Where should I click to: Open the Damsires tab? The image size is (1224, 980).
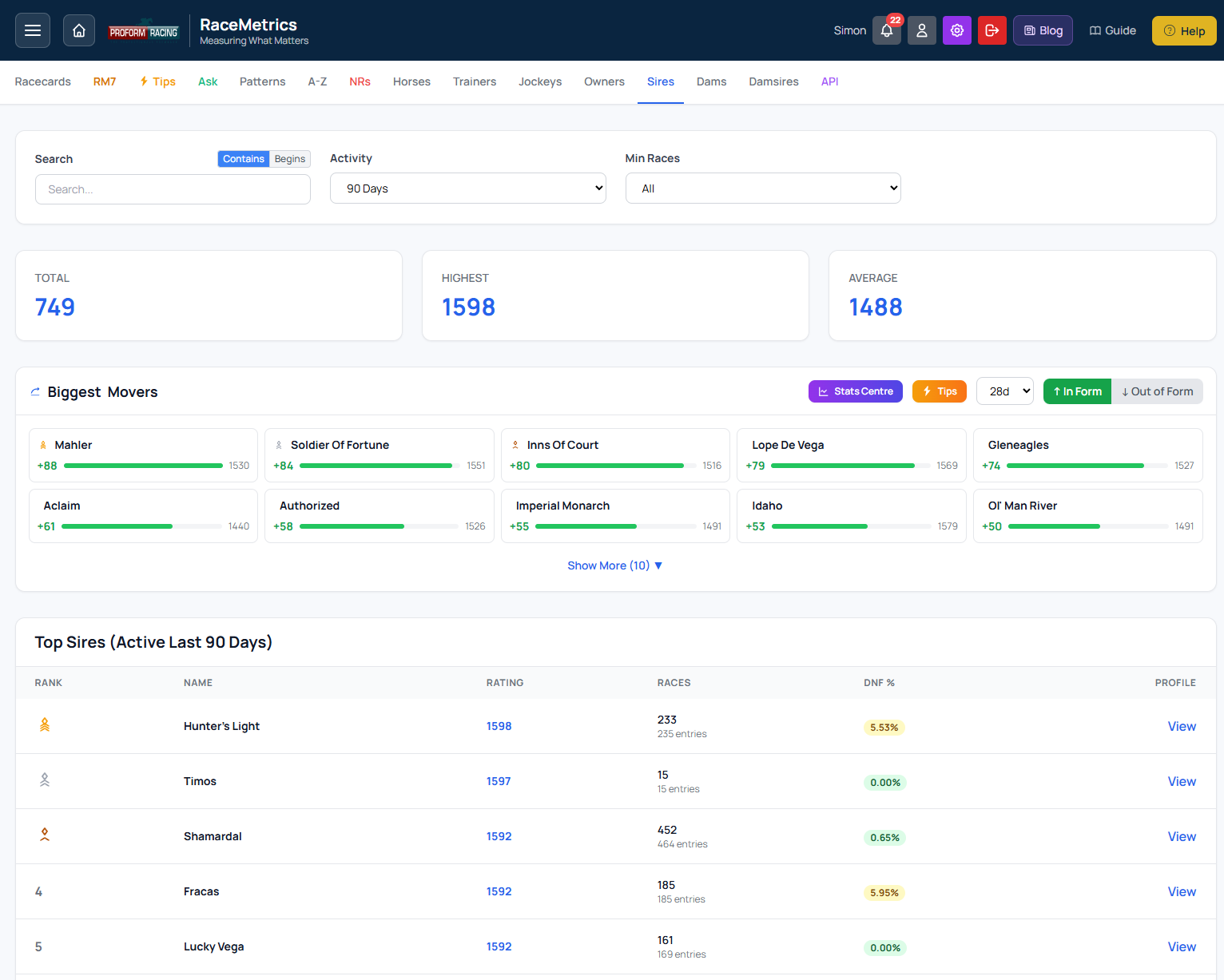click(x=773, y=81)
